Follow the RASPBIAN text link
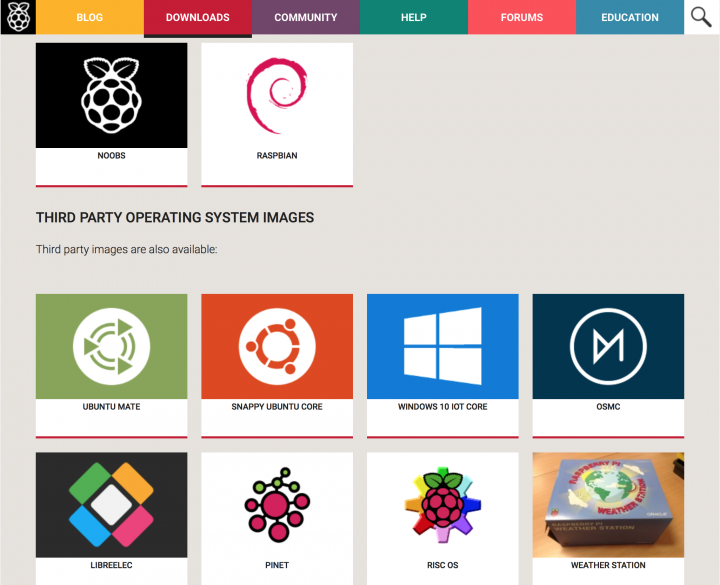 click(x=277, y=156)
